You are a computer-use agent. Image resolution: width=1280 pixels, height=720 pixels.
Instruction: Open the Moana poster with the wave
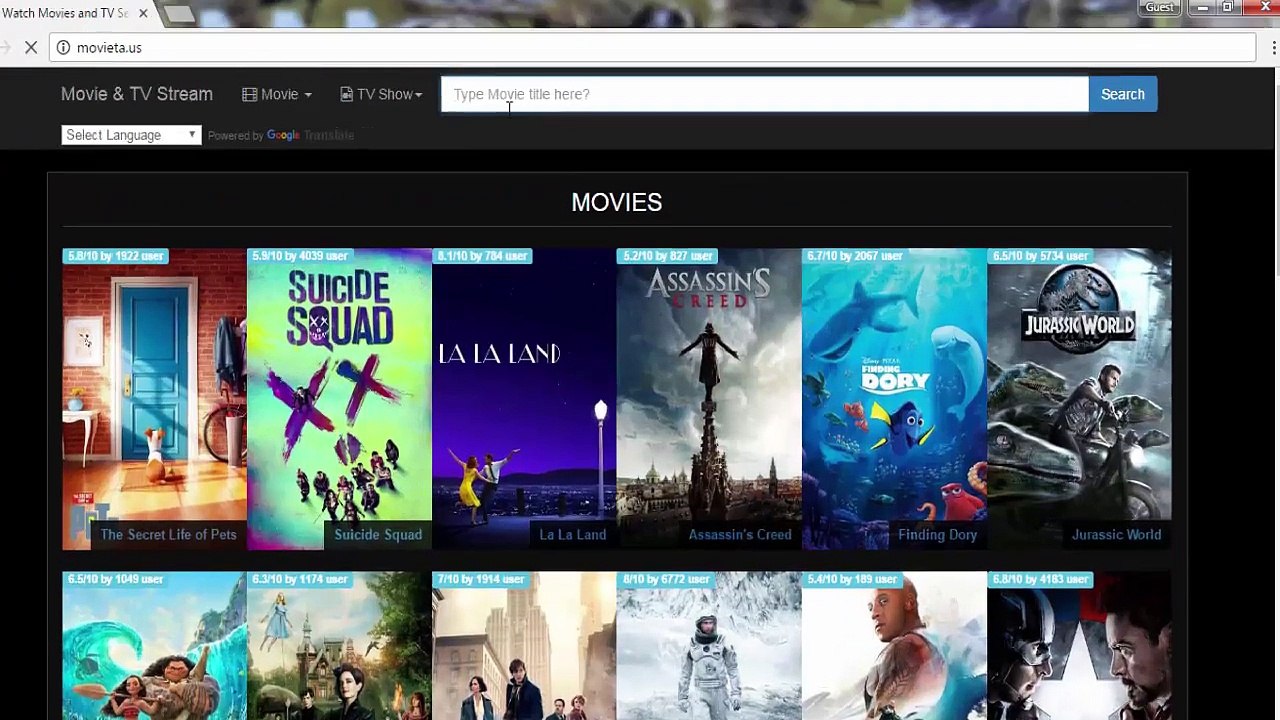tap(154, 646)
